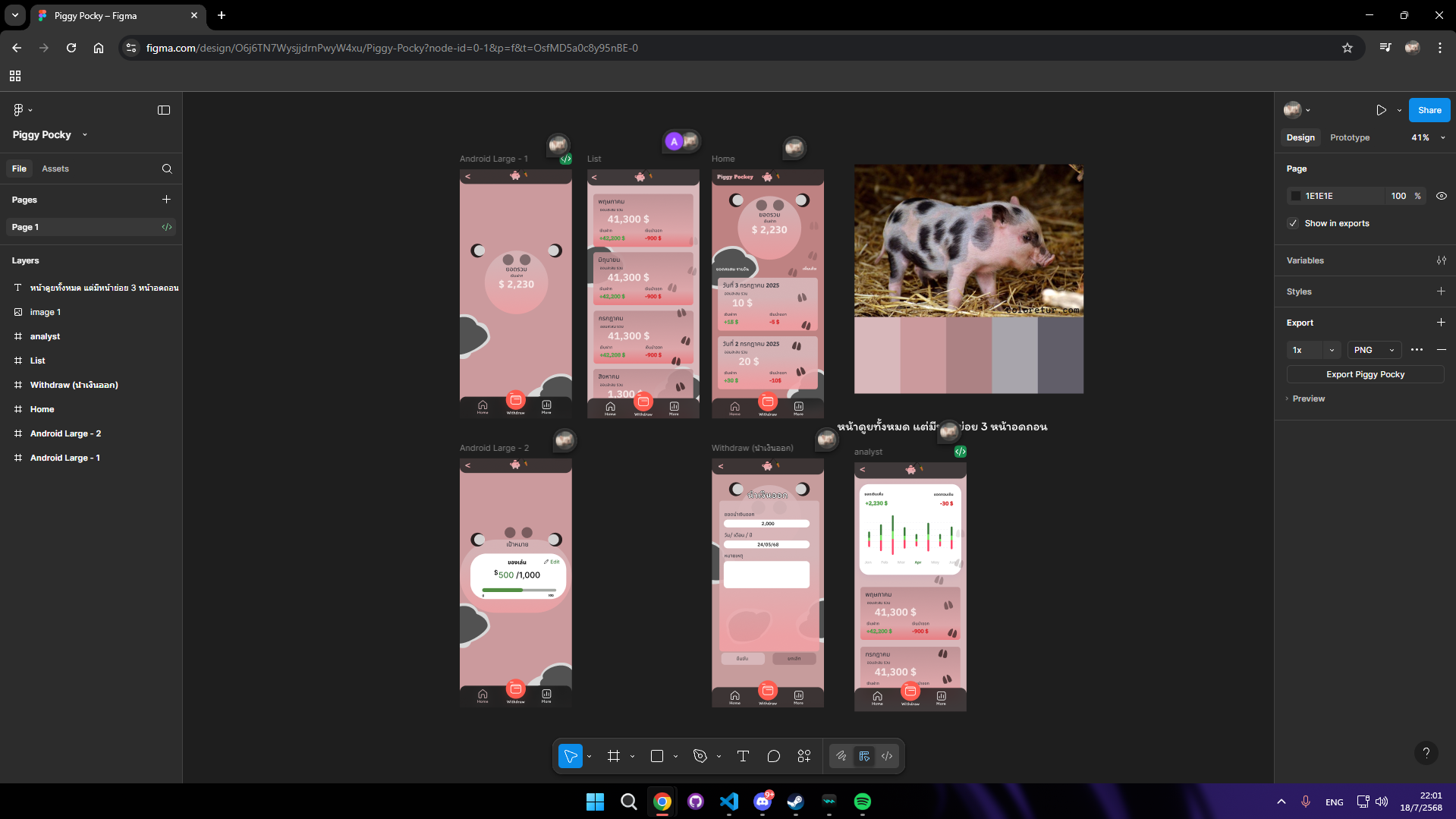1456x819 pixels.
Task: Open export format PNG dropdown
Action: tap(1374, 350)
